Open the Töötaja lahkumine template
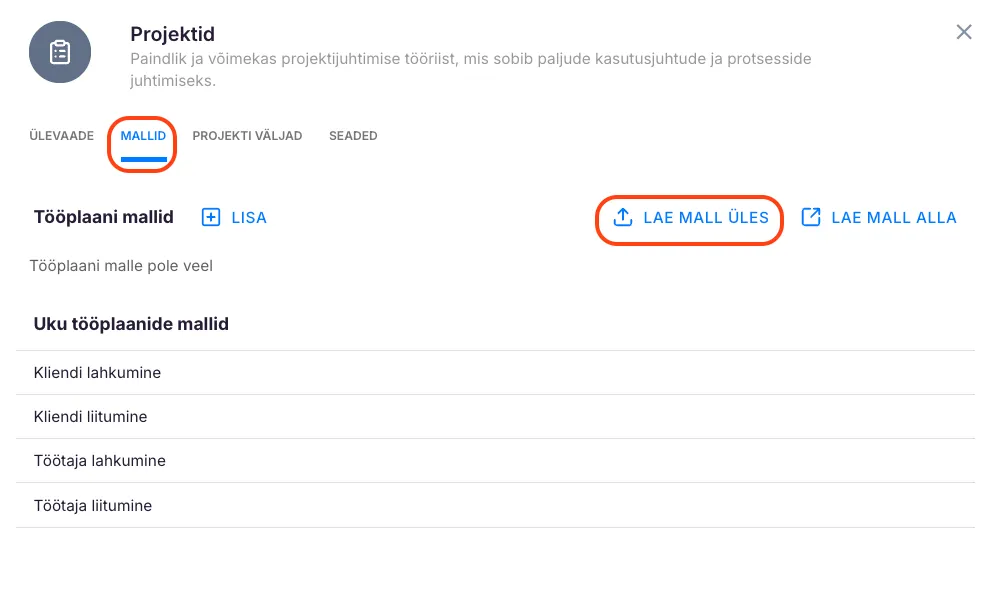 coord(99,461)
